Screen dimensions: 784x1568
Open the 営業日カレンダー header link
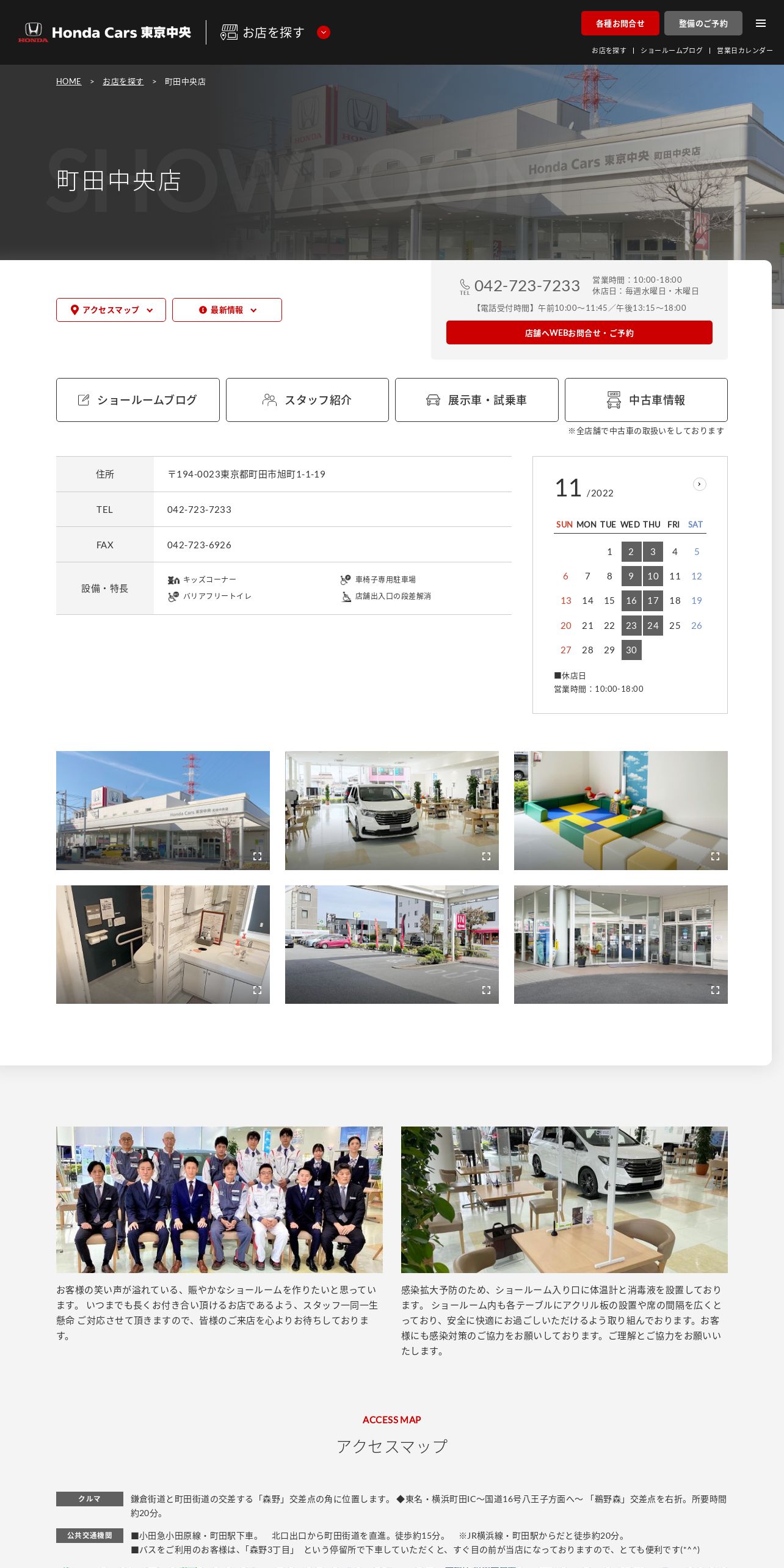click(745, 51)
